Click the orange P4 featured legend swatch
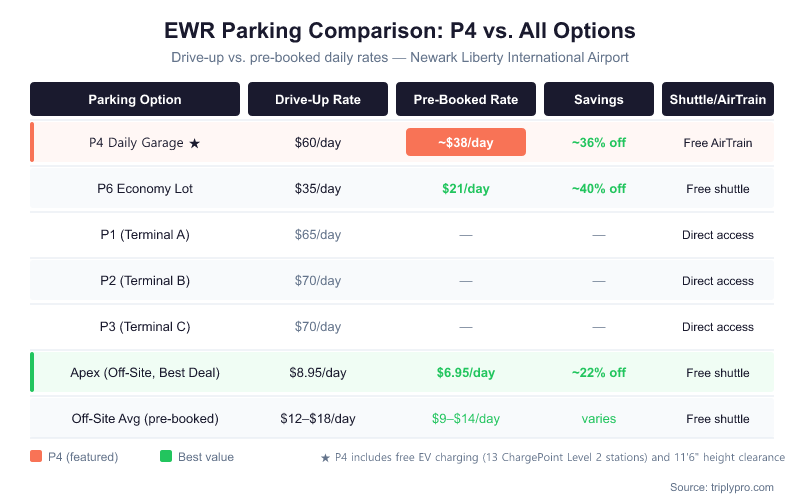 pyautogui.click(x=36, y=457)
